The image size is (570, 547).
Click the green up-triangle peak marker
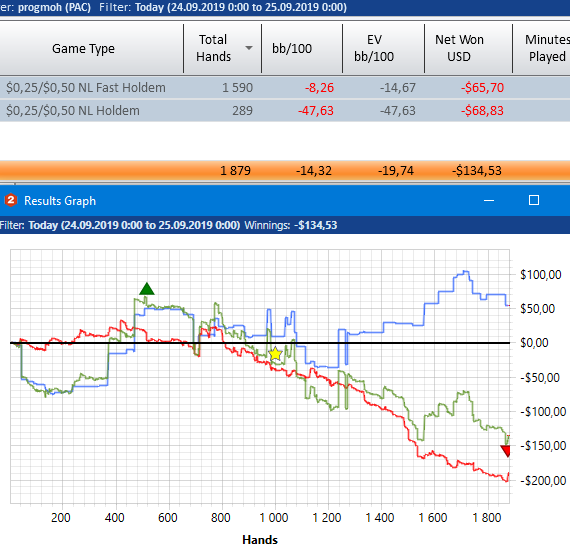[x=147, y=289]
